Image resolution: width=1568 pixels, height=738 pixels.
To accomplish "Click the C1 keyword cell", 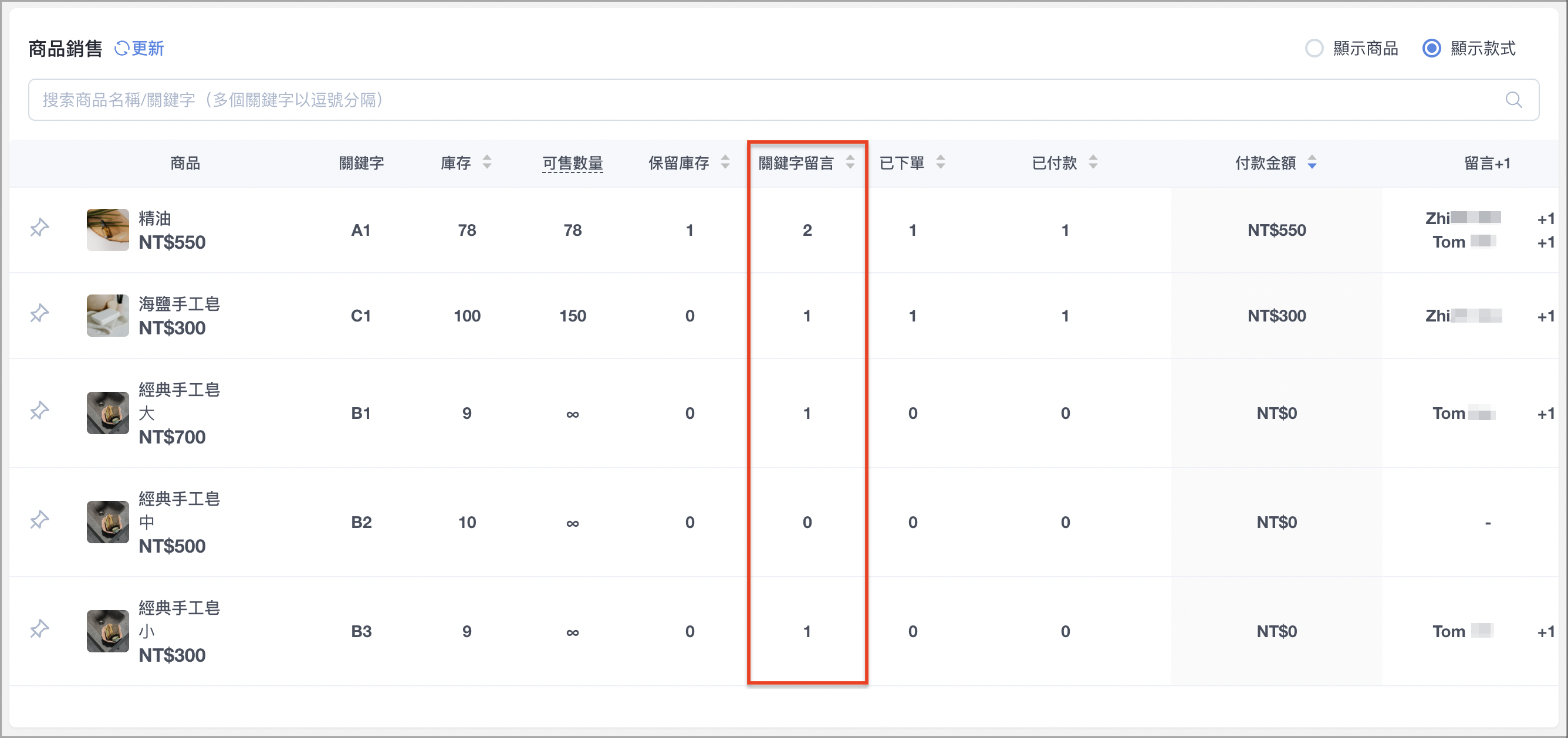I will [x=360, y=316].
